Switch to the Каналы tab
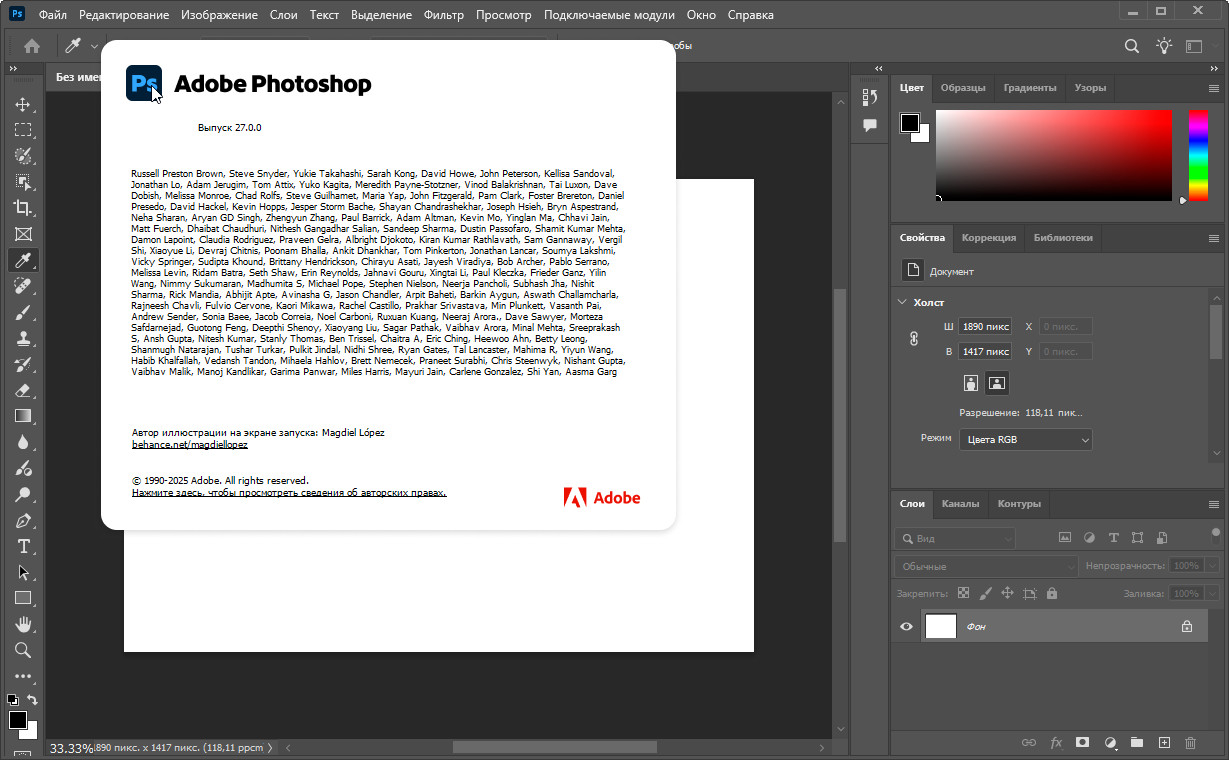Image resolution: width=1229 pixels, height=760 pixels. point(960,503)
